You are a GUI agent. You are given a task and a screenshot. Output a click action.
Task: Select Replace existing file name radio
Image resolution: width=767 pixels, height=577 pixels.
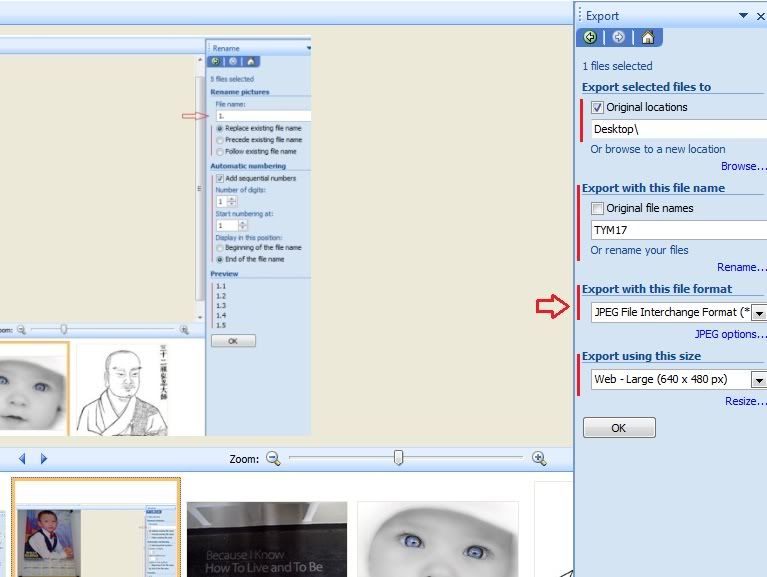[220, 128]
